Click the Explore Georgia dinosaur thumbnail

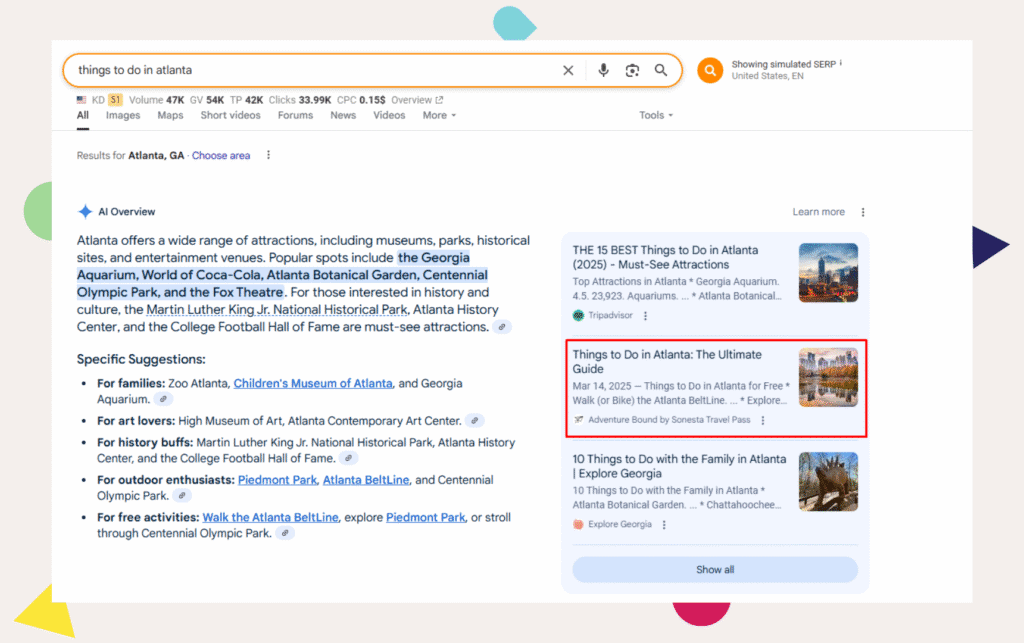[x=828, y=482]
